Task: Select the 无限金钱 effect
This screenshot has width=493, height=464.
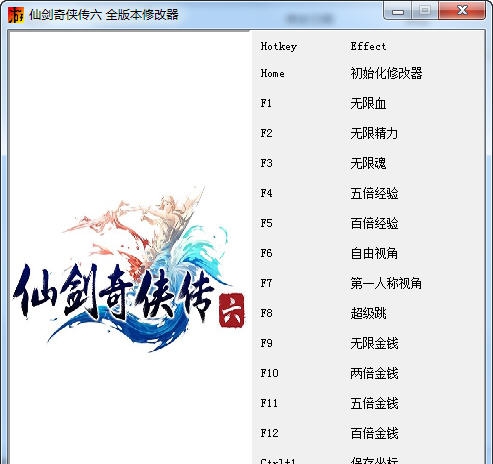Action: tap(374, 343)
